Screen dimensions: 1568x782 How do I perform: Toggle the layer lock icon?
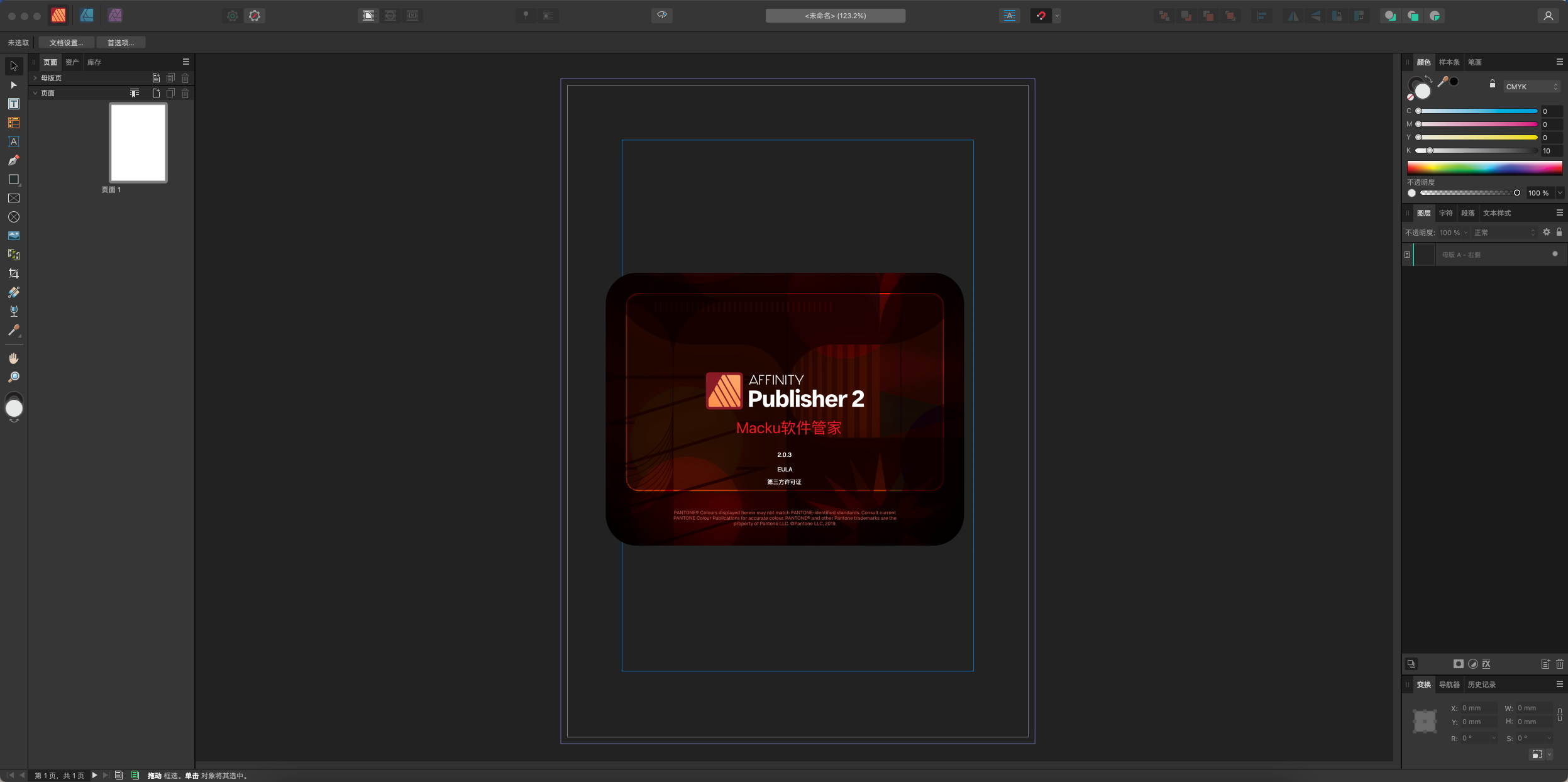click(x=1559, y=232)
